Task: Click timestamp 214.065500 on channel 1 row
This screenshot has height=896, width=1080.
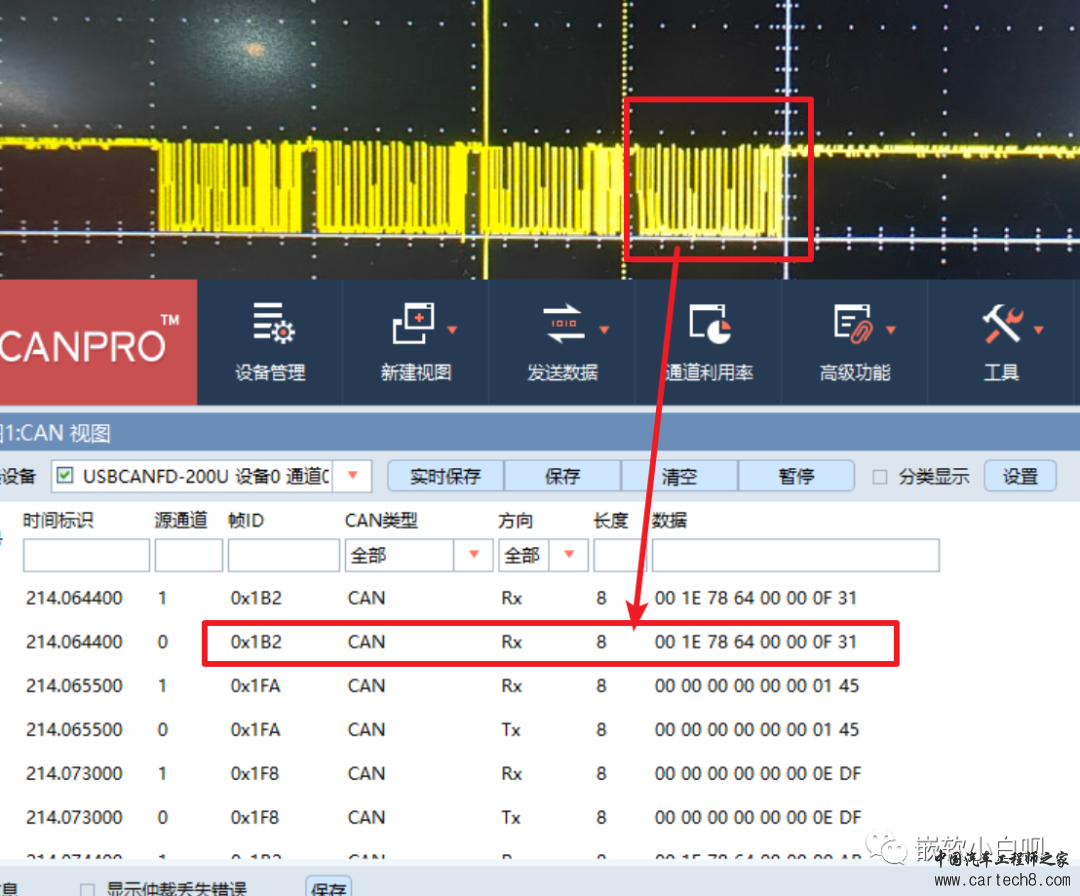Action: [74, 686]
